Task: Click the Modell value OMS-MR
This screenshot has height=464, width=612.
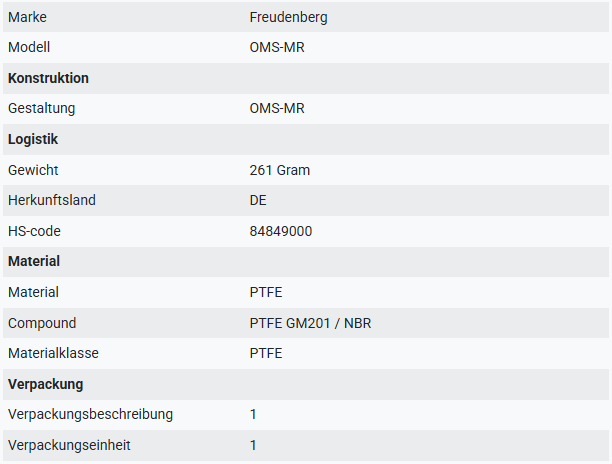Action: coord(277,47)
